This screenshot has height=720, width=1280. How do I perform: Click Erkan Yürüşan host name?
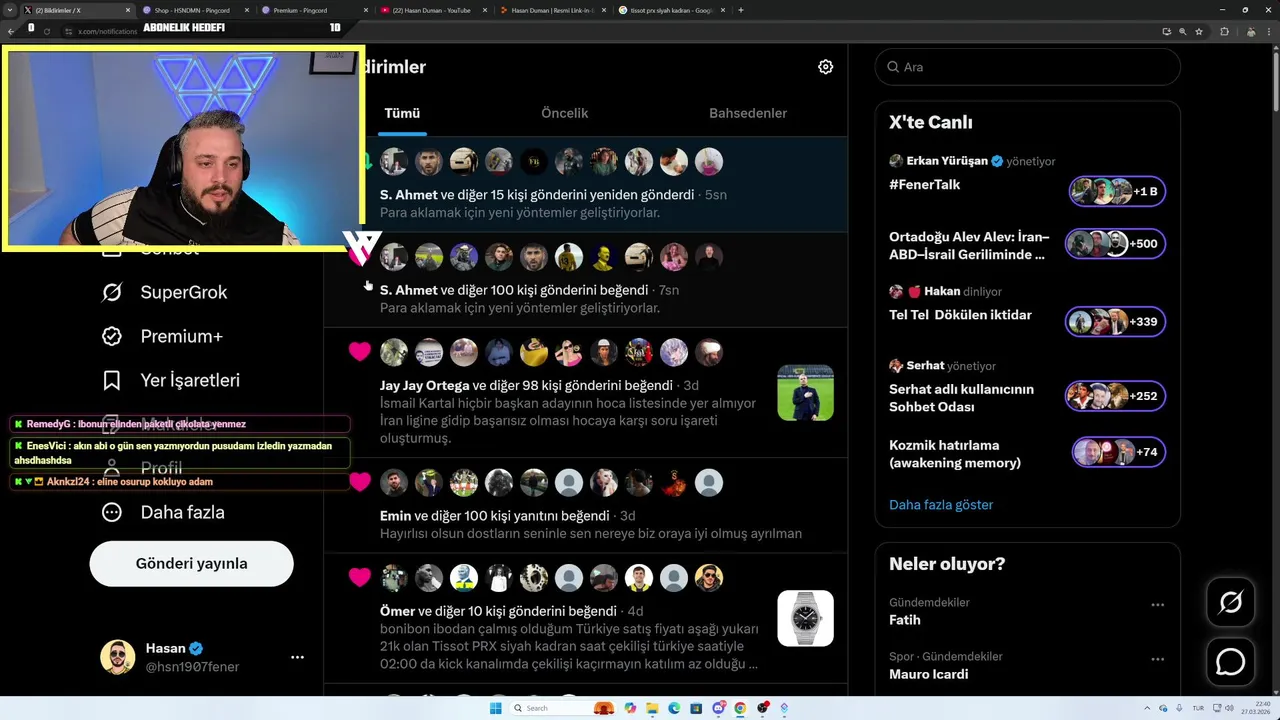tap(947, 160)
